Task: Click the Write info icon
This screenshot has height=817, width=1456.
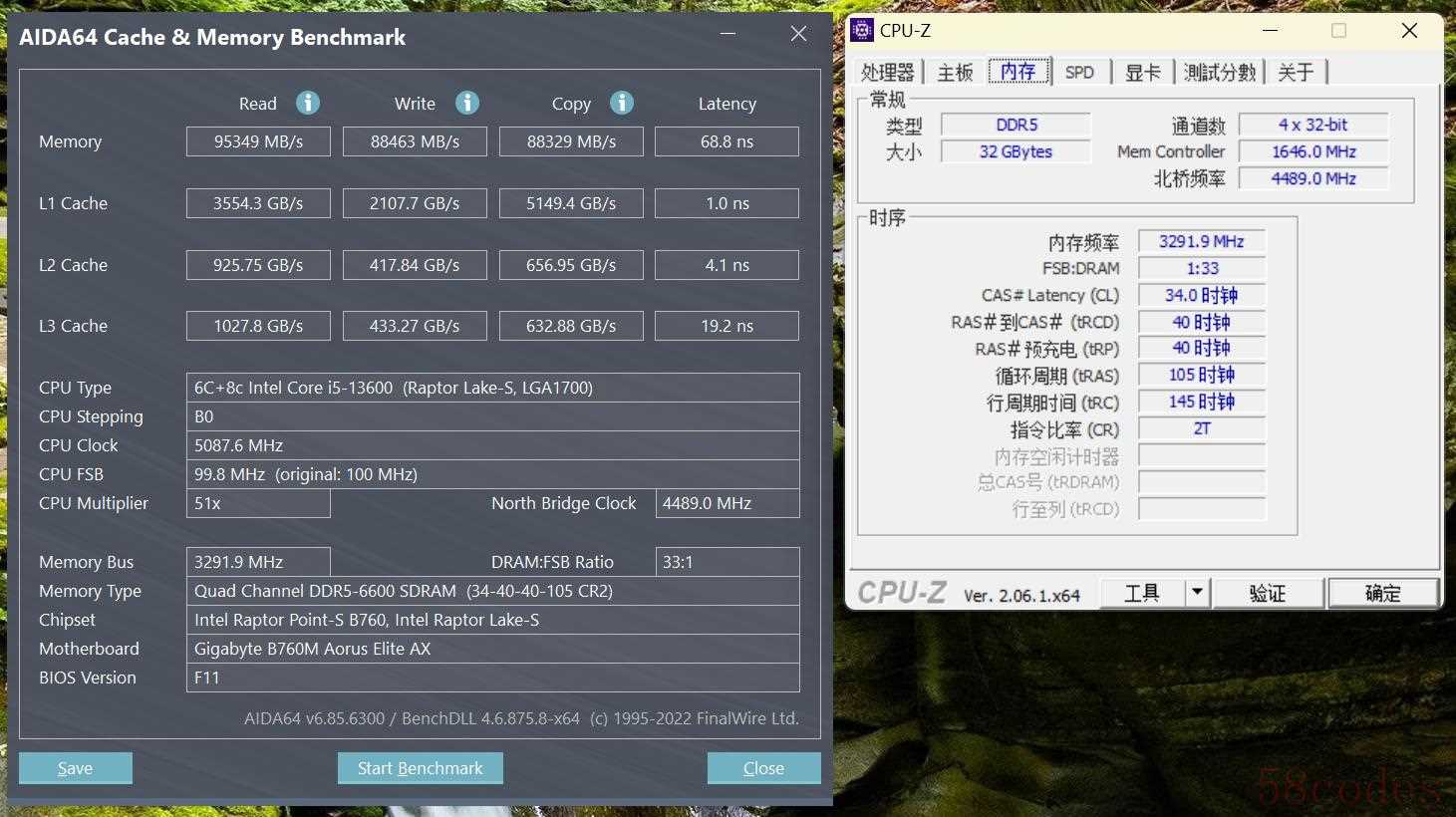Action: (467, 103)
